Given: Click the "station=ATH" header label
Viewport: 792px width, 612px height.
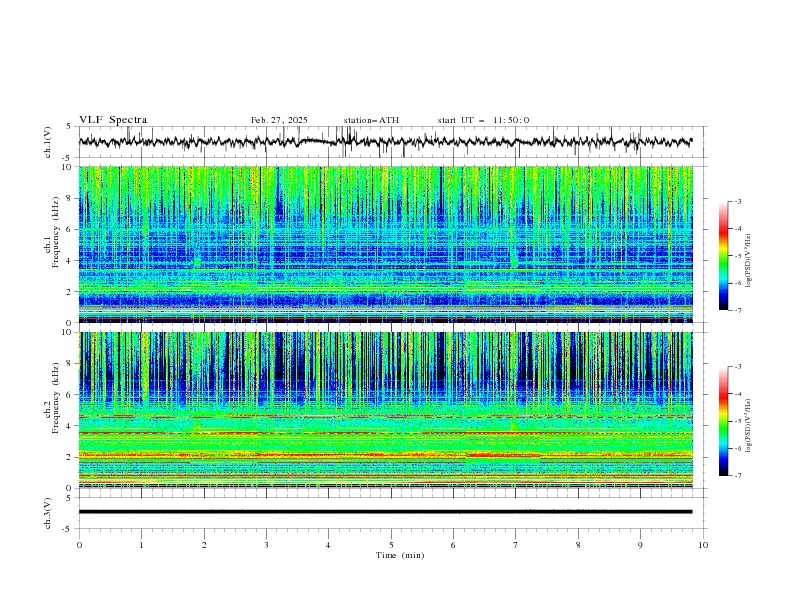Looking at the screenshot, I should pos(371,120).
